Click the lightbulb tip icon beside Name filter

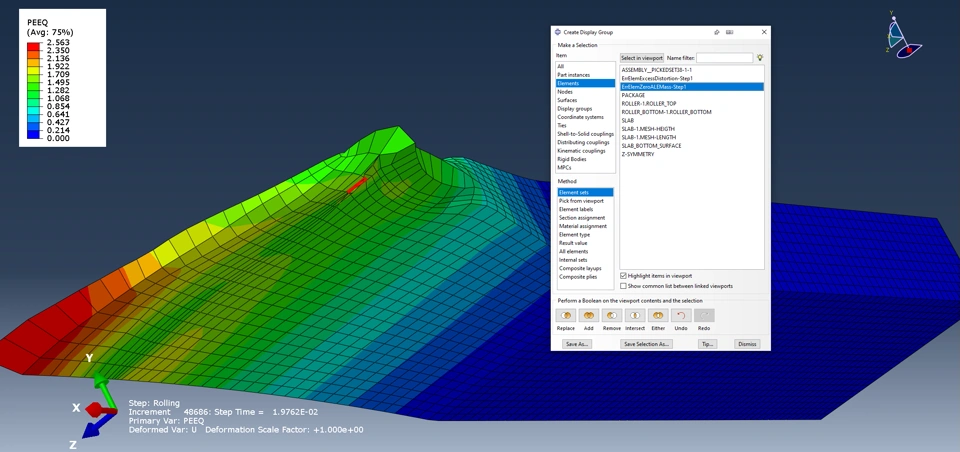coord(760,58)
